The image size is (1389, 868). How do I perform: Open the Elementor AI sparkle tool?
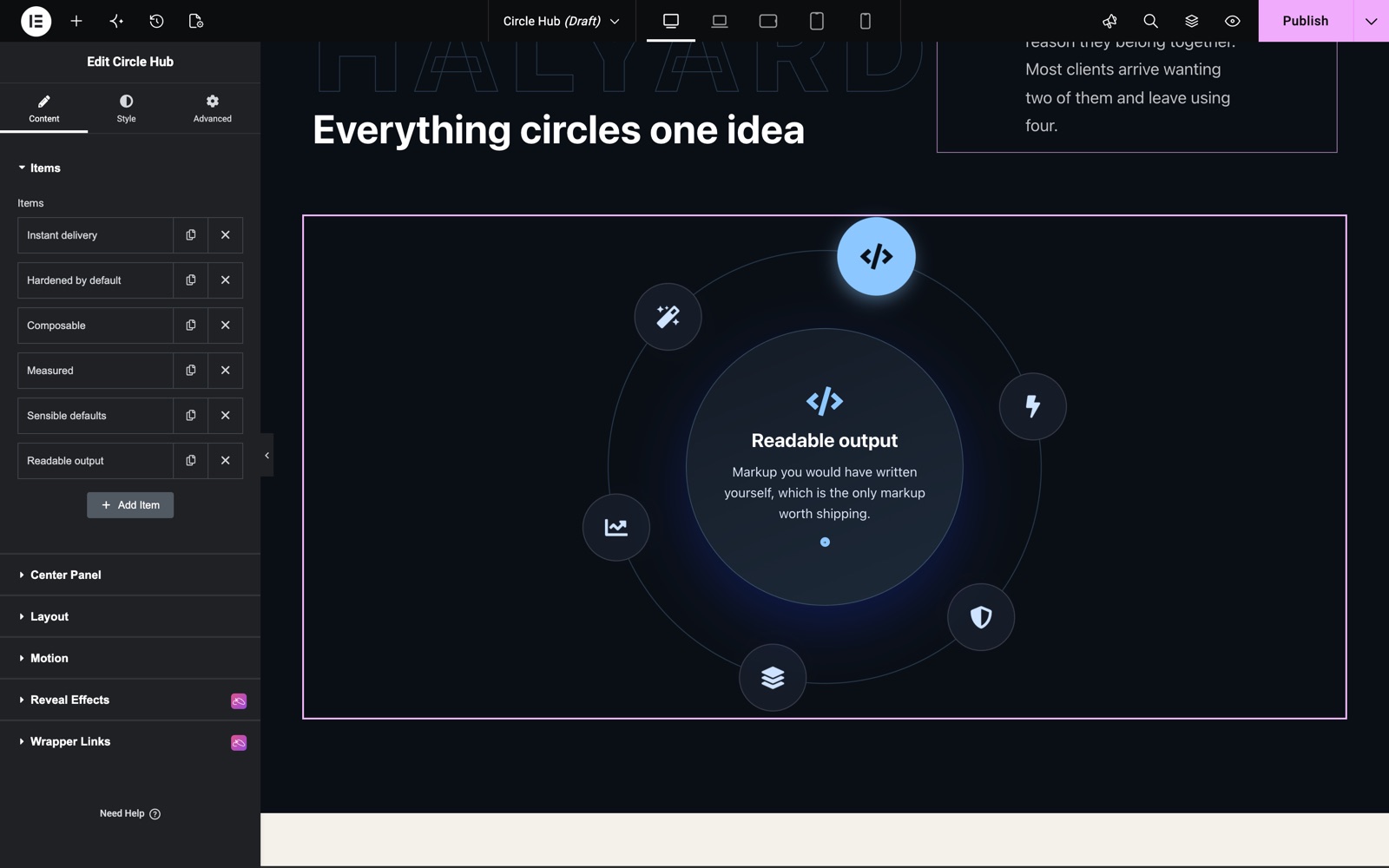tap(116, 21)
